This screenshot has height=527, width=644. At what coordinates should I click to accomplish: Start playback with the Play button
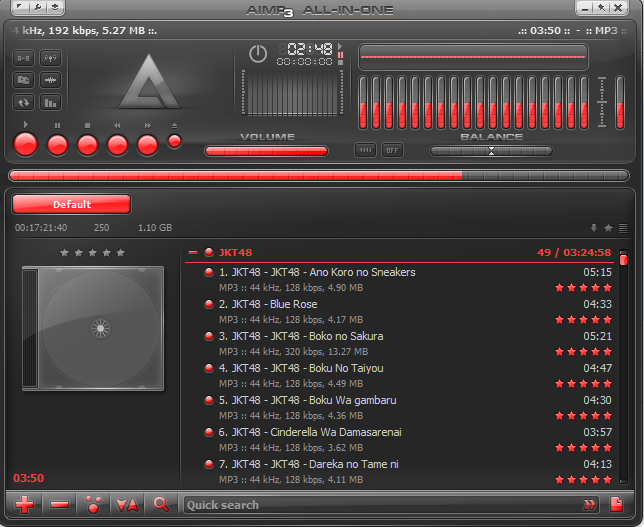[x=25, y=145]
